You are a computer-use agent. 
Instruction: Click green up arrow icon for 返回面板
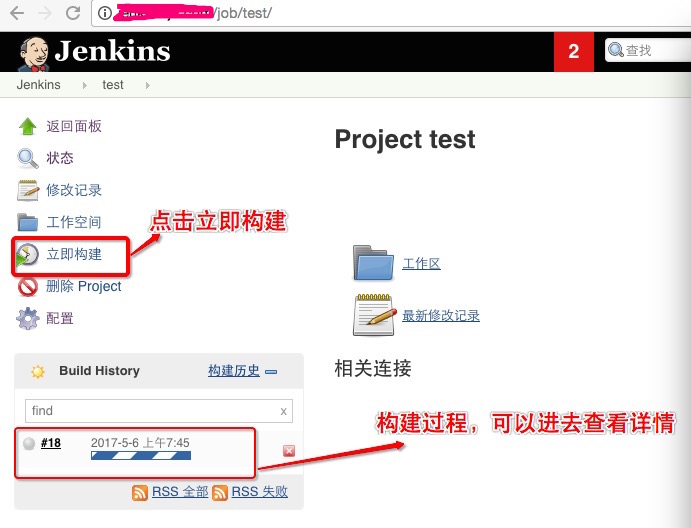click(27, 126)
